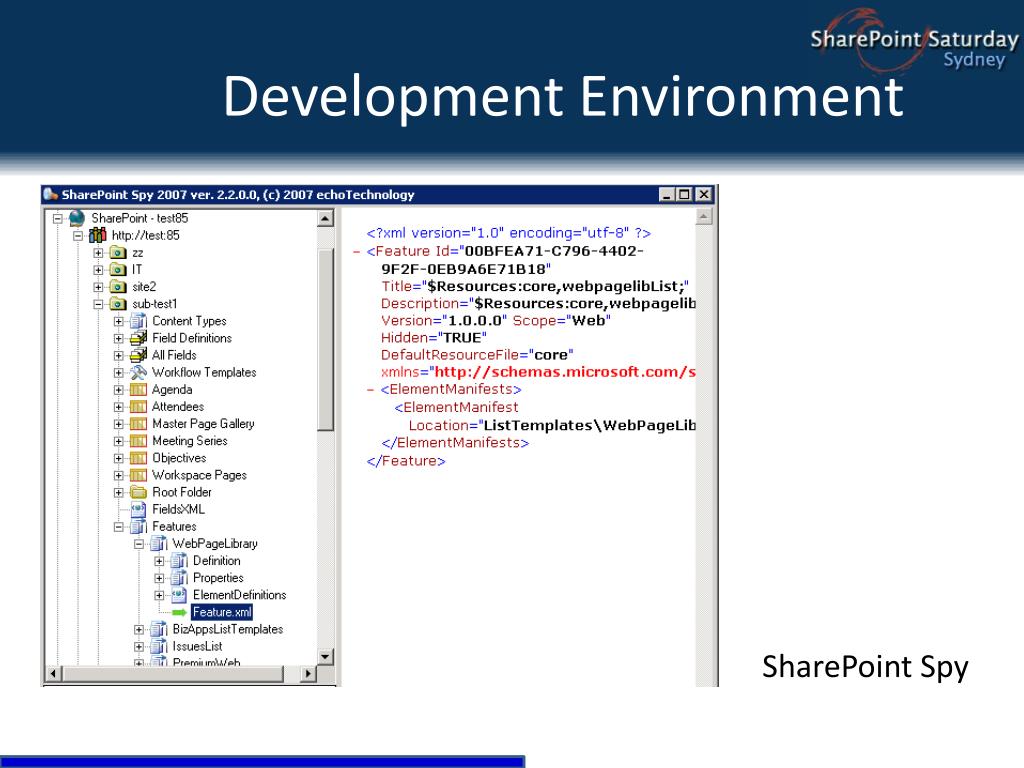Click the Agenda list icon

[x=138, y=390]
